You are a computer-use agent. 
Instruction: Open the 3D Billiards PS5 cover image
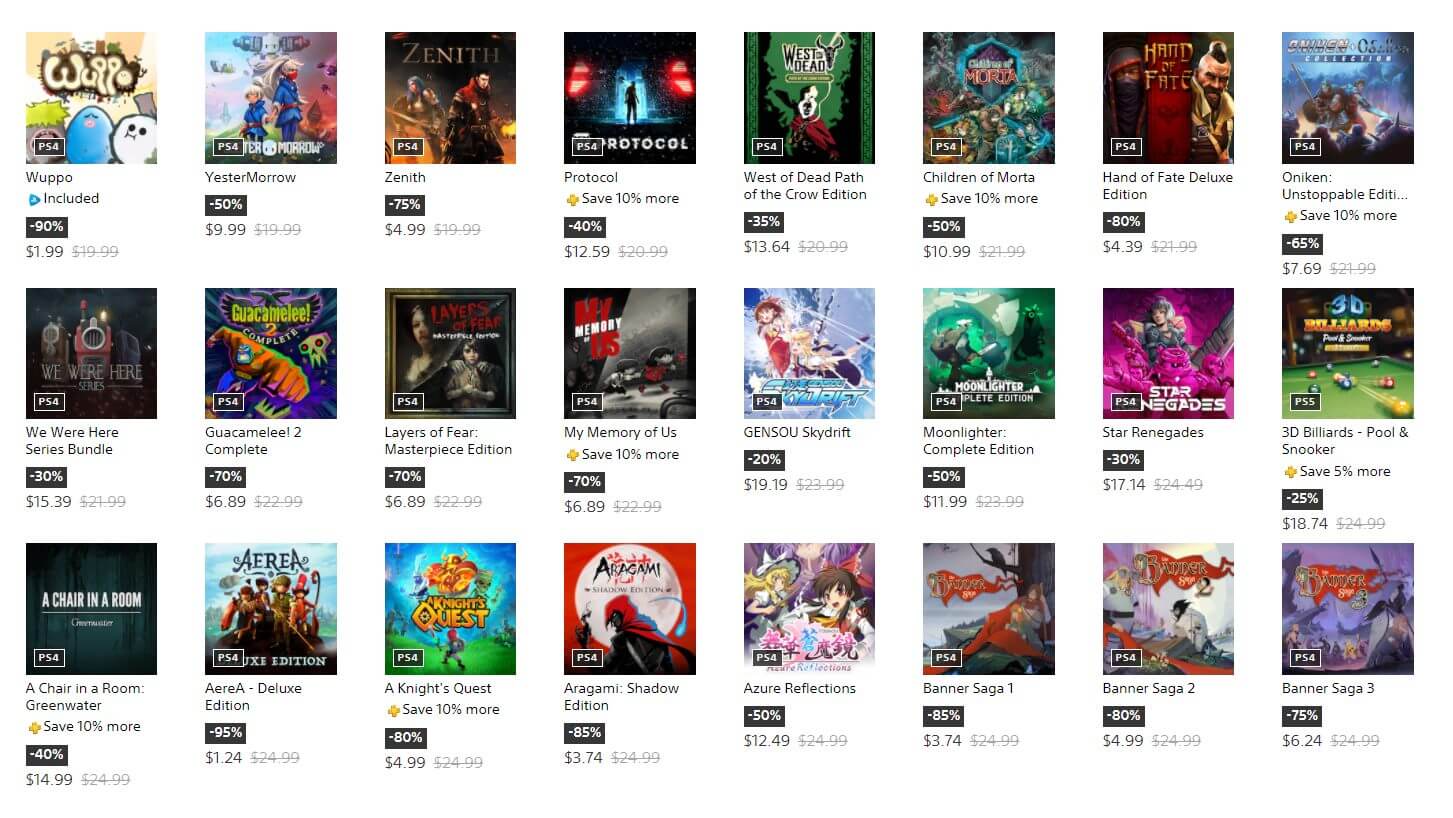click(1348, 353)
